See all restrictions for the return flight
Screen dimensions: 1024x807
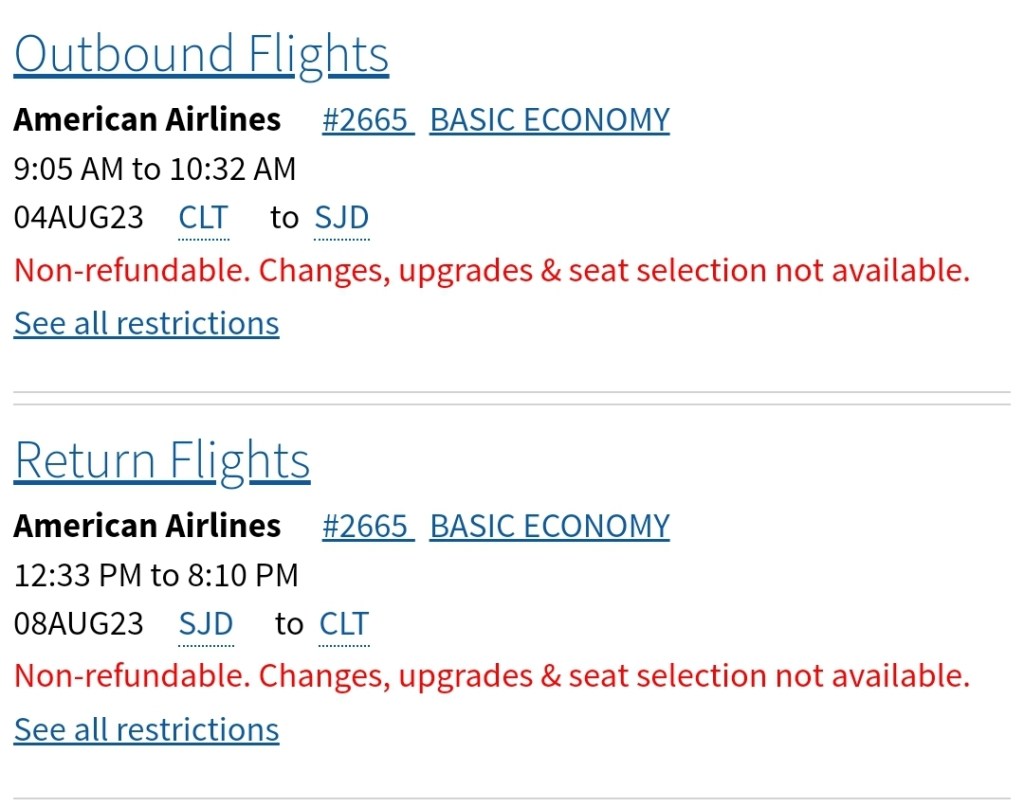click(x=146, y=729)
